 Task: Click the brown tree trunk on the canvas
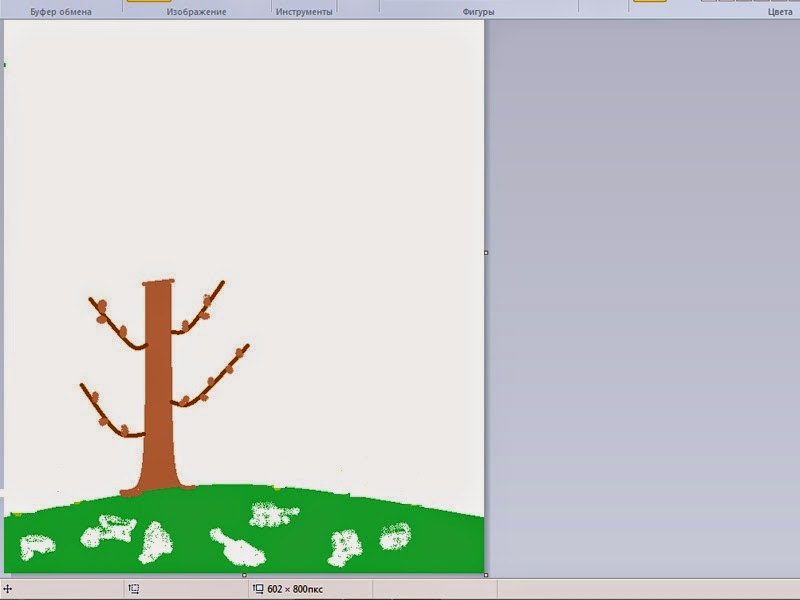point(158,388)
